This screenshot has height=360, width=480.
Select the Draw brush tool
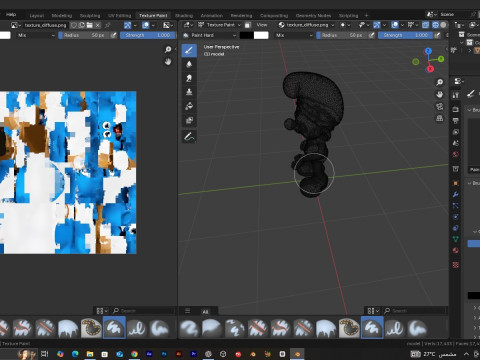pos(189,51)
